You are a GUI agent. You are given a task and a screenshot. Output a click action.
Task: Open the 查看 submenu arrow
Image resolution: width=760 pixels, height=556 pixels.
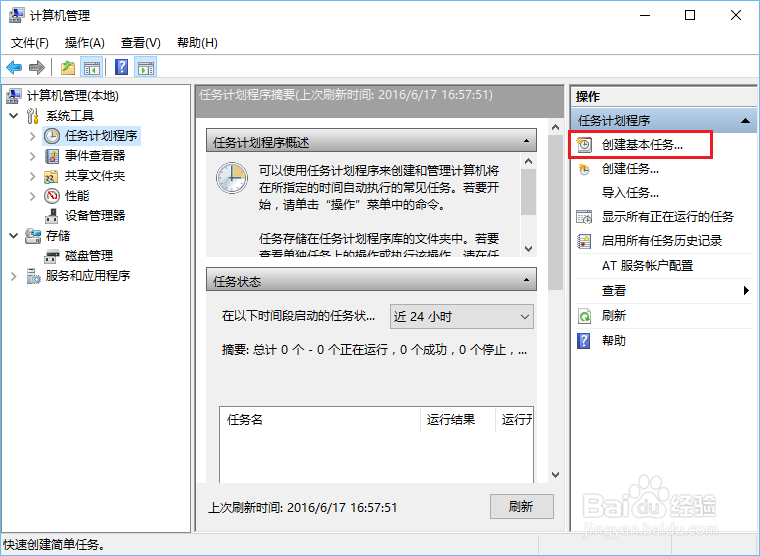click(746, 290)
